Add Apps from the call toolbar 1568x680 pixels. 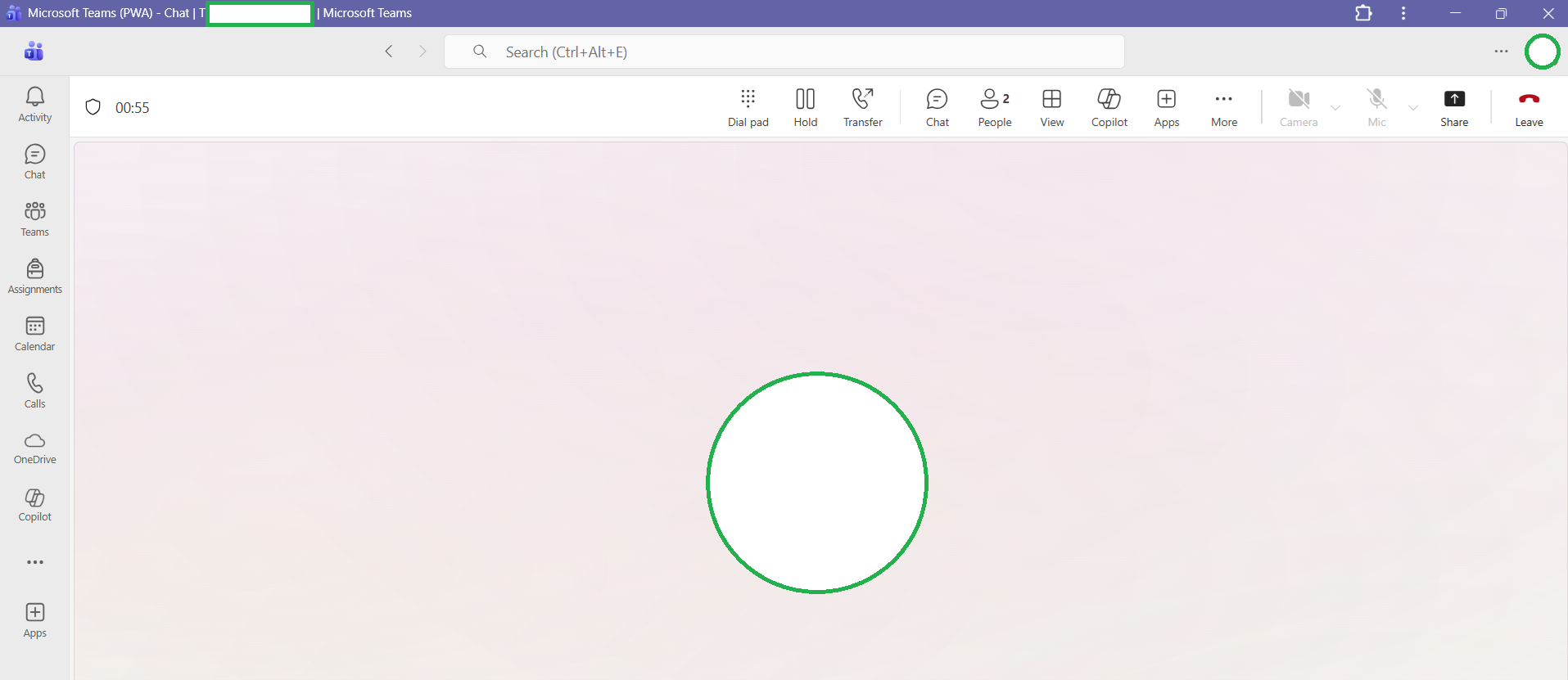point(1167,108)
